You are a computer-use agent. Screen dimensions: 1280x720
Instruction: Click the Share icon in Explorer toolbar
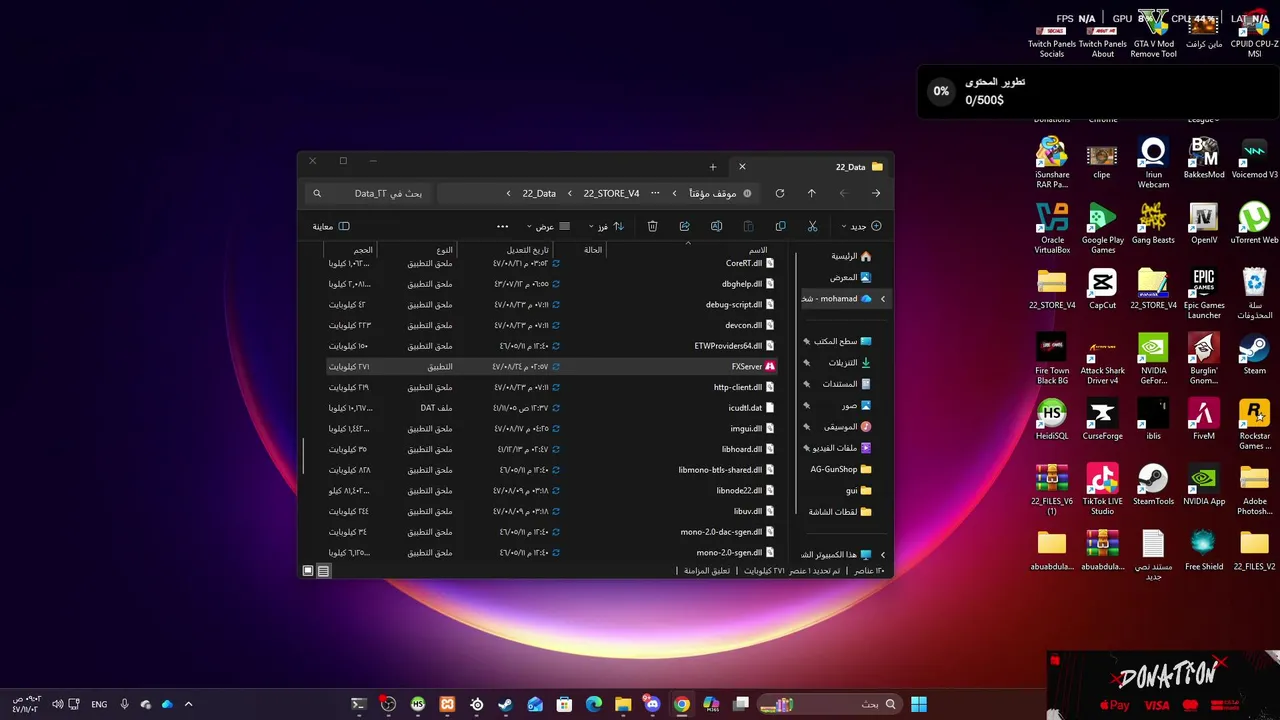point(684,226)
